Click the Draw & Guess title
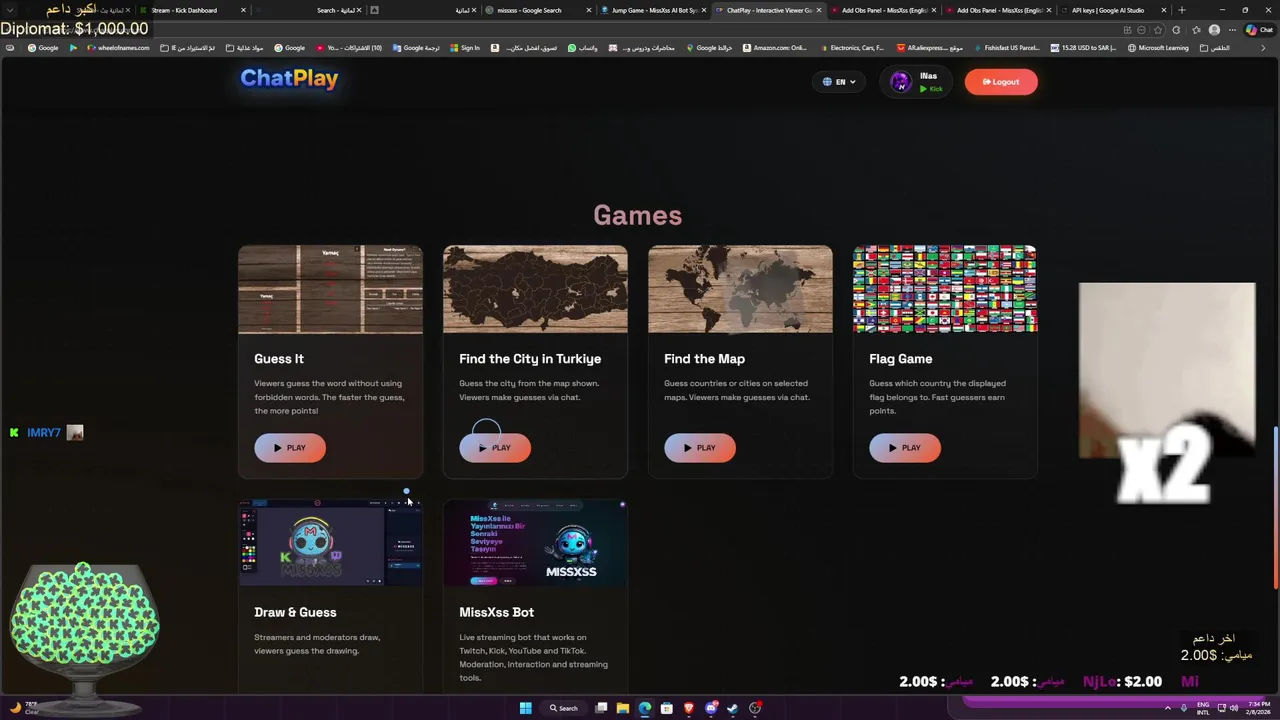This screenshot has height=720, width=1280. 295,612
